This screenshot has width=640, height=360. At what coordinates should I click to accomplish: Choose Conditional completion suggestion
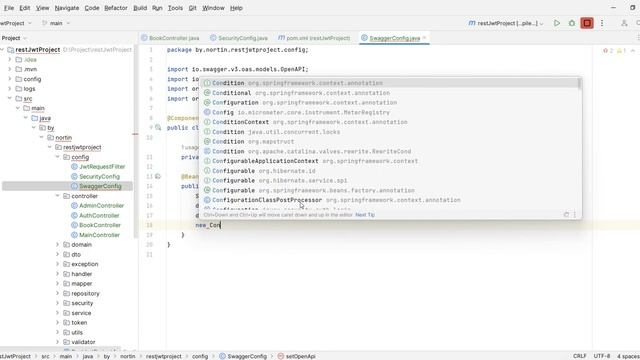390,93
